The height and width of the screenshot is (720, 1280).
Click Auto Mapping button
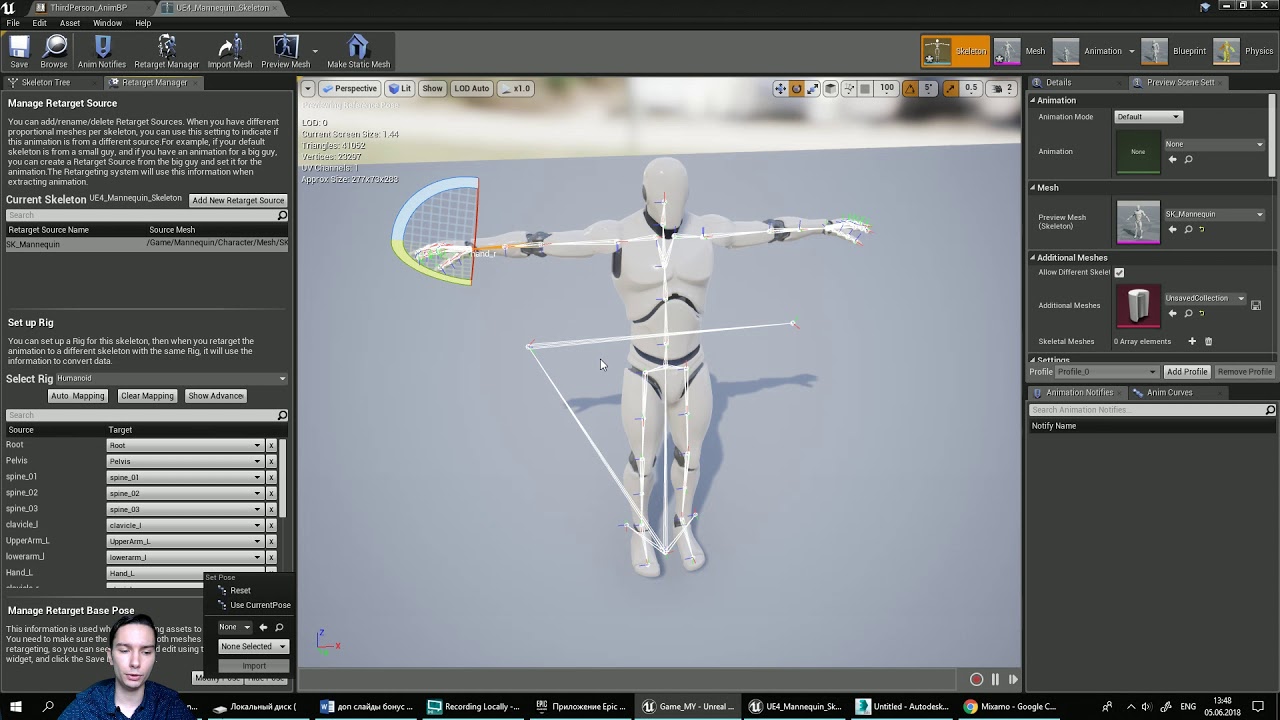pos(77,396)
